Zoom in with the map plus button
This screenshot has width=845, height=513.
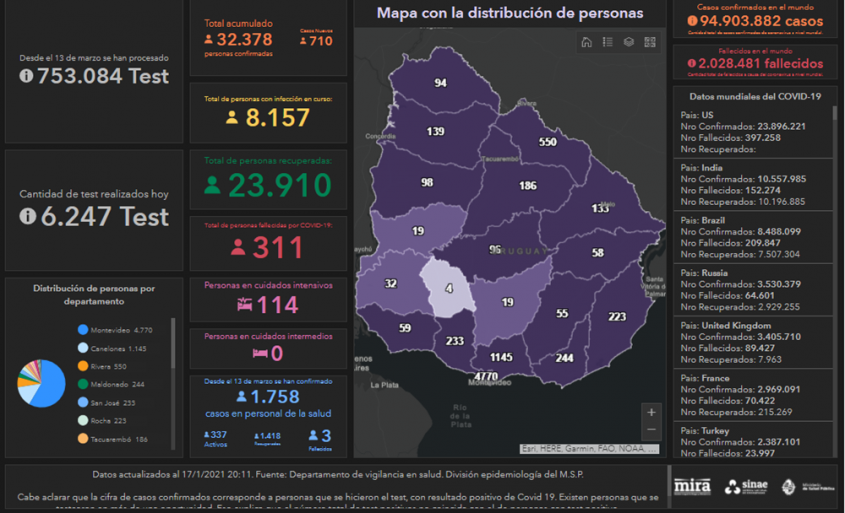[651, 412]
